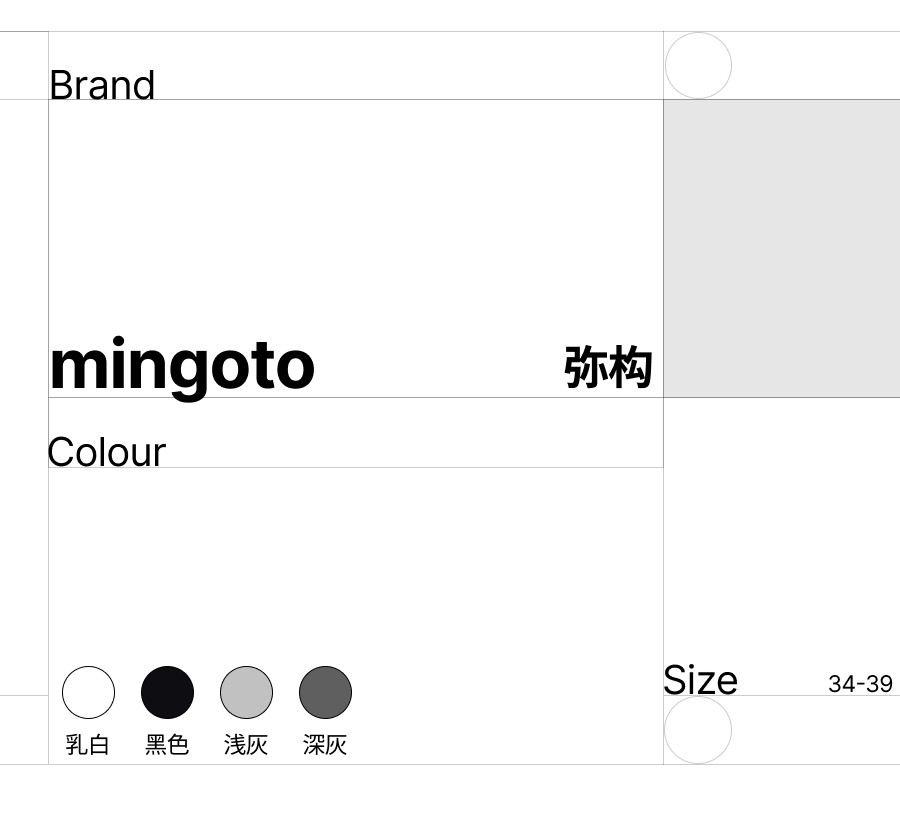
Task: Click the Colour heading
Action: [x=106, y=452]
